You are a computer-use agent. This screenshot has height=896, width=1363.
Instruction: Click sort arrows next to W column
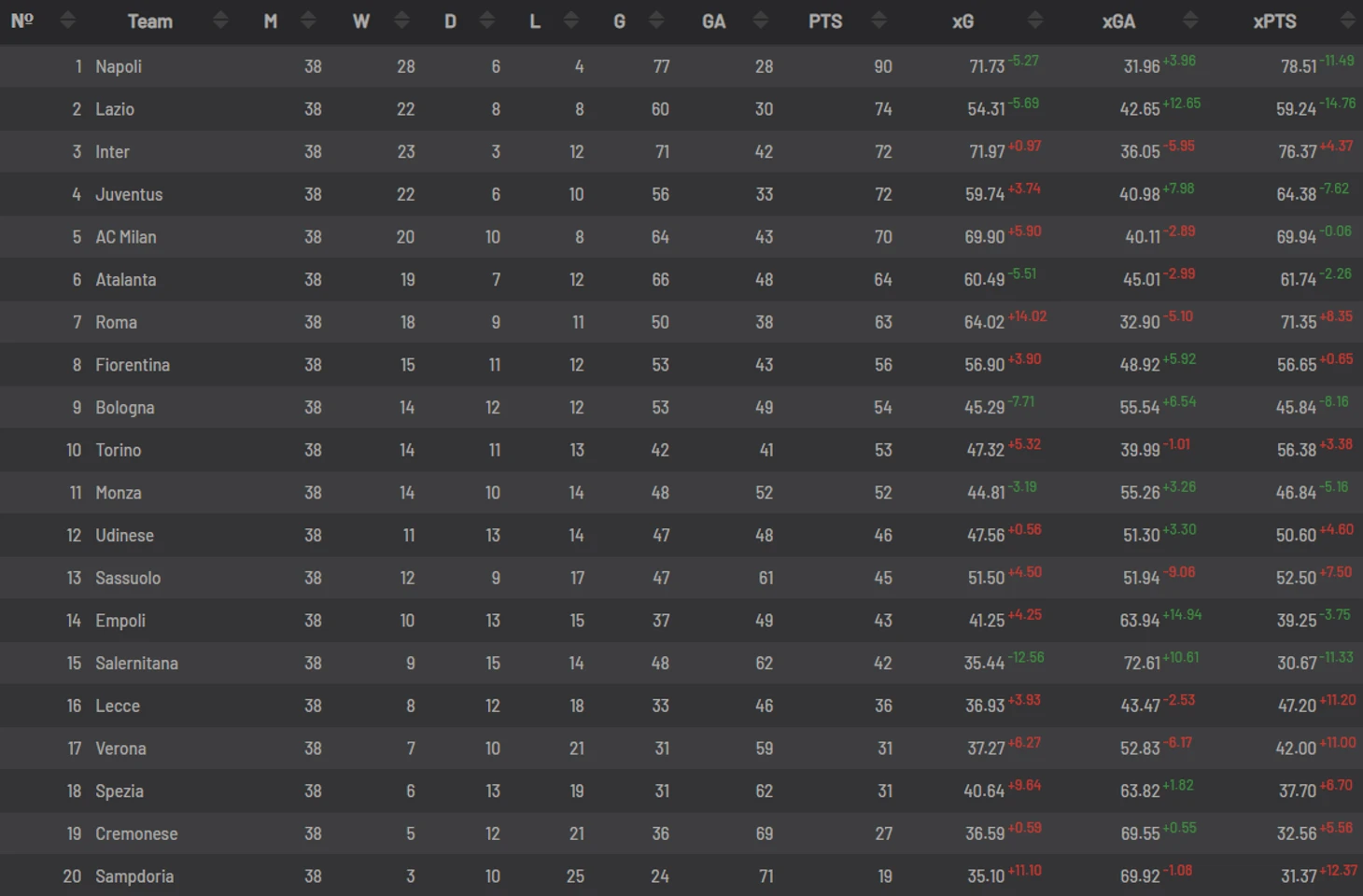point(402,21)
